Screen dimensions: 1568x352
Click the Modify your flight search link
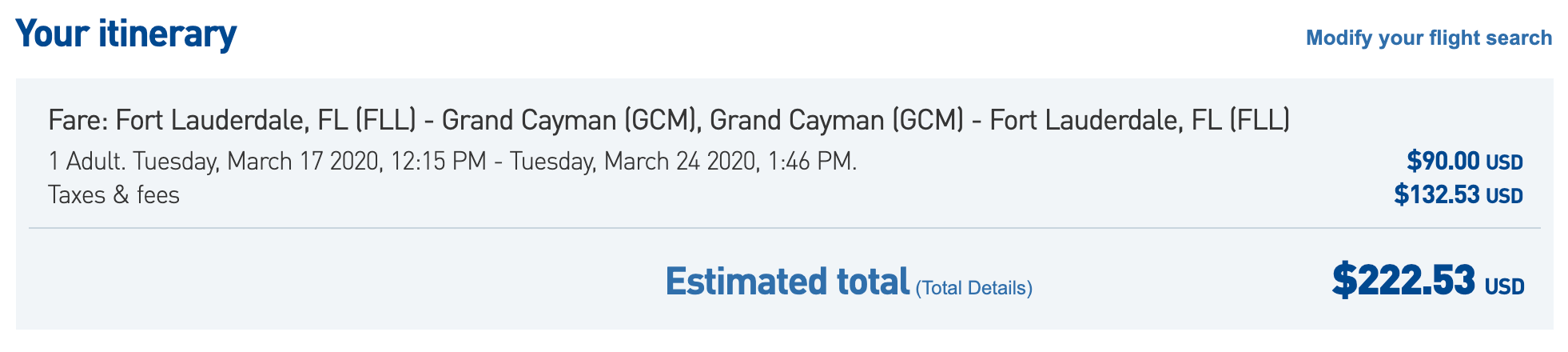tap(1428, 38)
